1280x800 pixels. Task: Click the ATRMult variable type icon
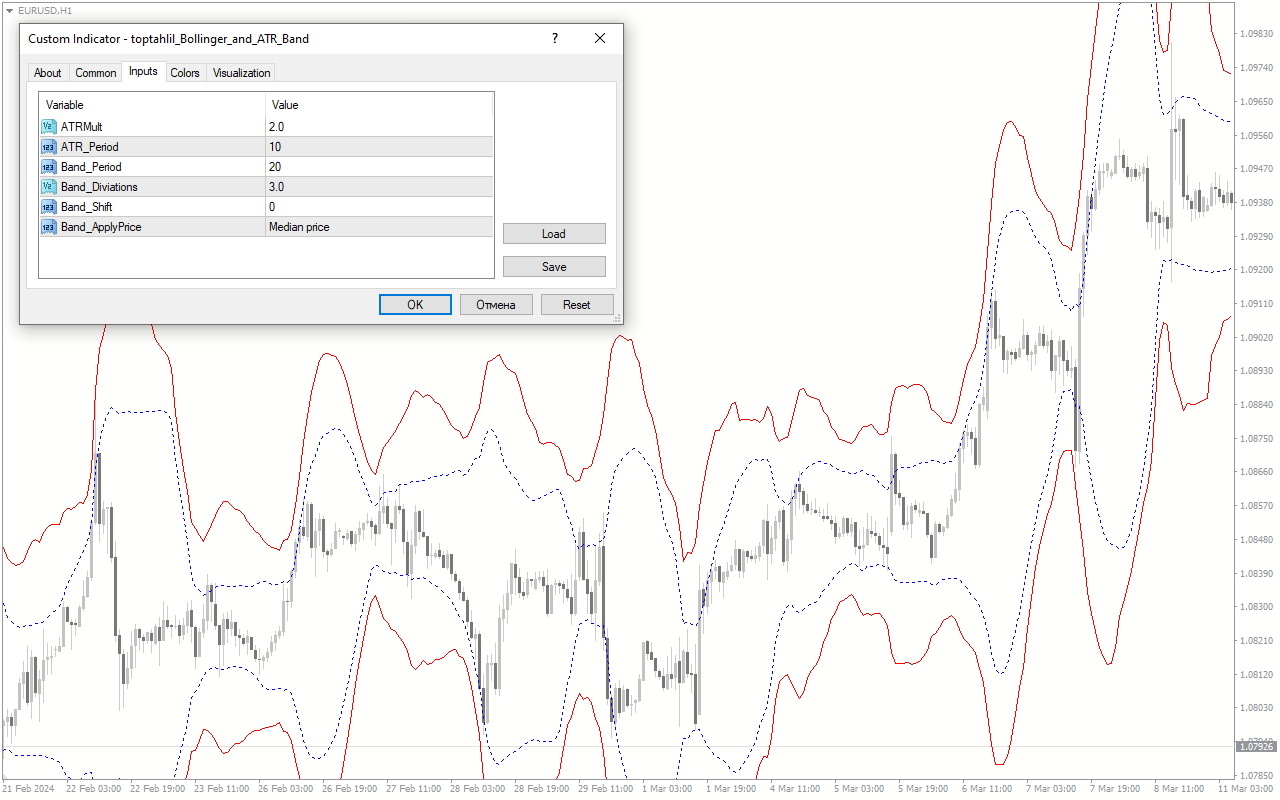(48, 127)
